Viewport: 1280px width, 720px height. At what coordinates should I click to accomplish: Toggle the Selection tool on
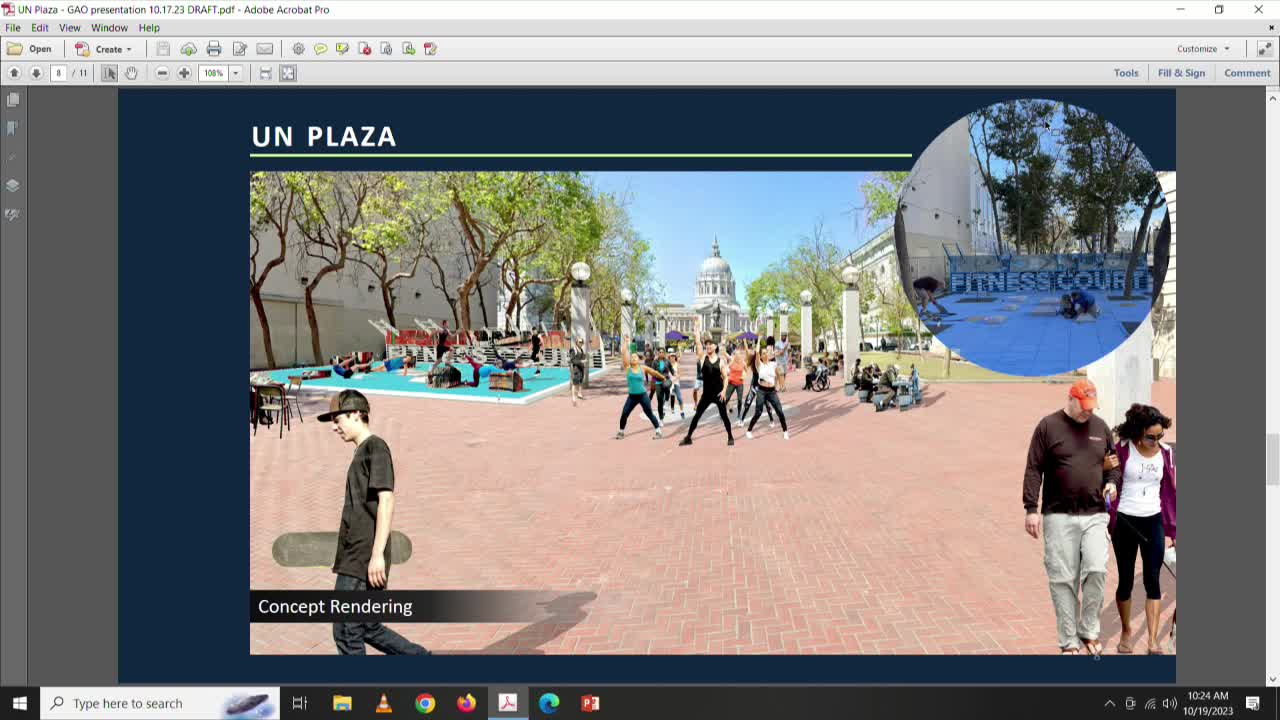click(x=110, y=72)
